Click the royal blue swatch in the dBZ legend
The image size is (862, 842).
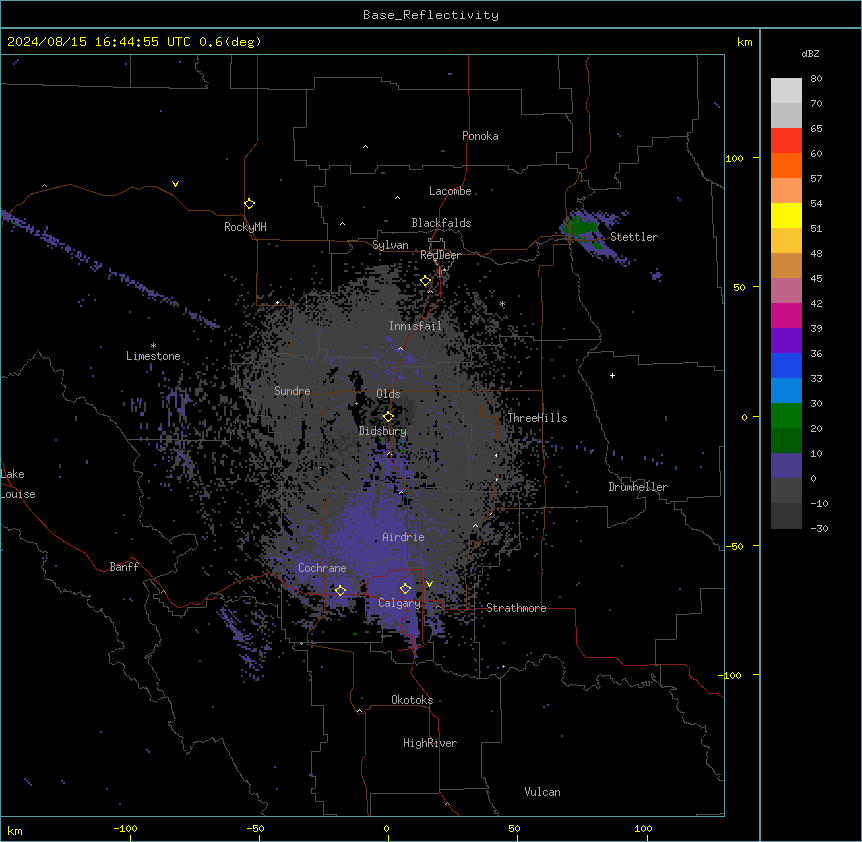(786, 365)
